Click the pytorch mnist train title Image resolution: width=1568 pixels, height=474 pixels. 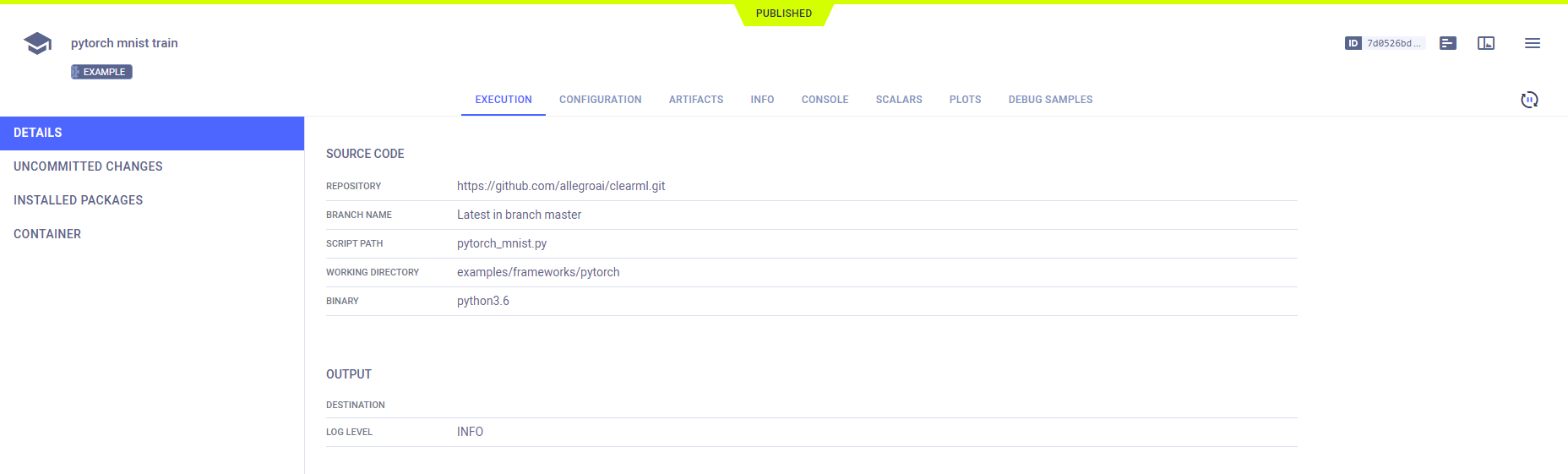pos(124,43)
